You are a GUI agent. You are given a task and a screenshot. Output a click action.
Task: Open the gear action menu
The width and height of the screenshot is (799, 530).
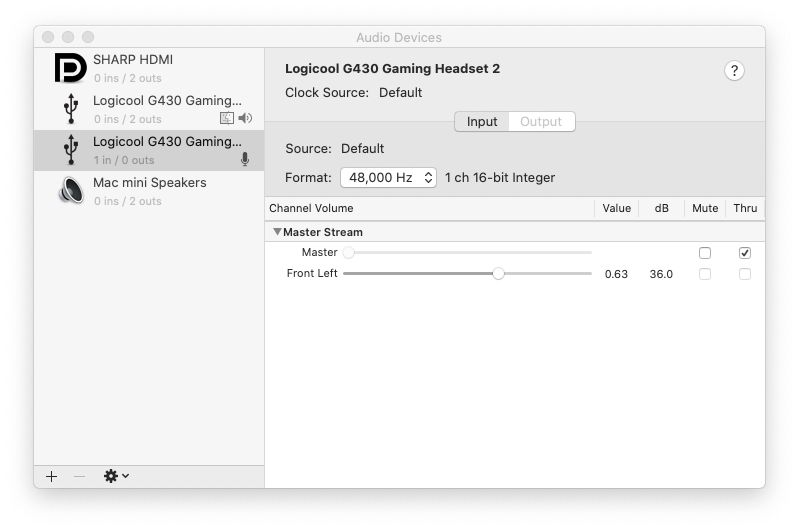tap(116, 476)
